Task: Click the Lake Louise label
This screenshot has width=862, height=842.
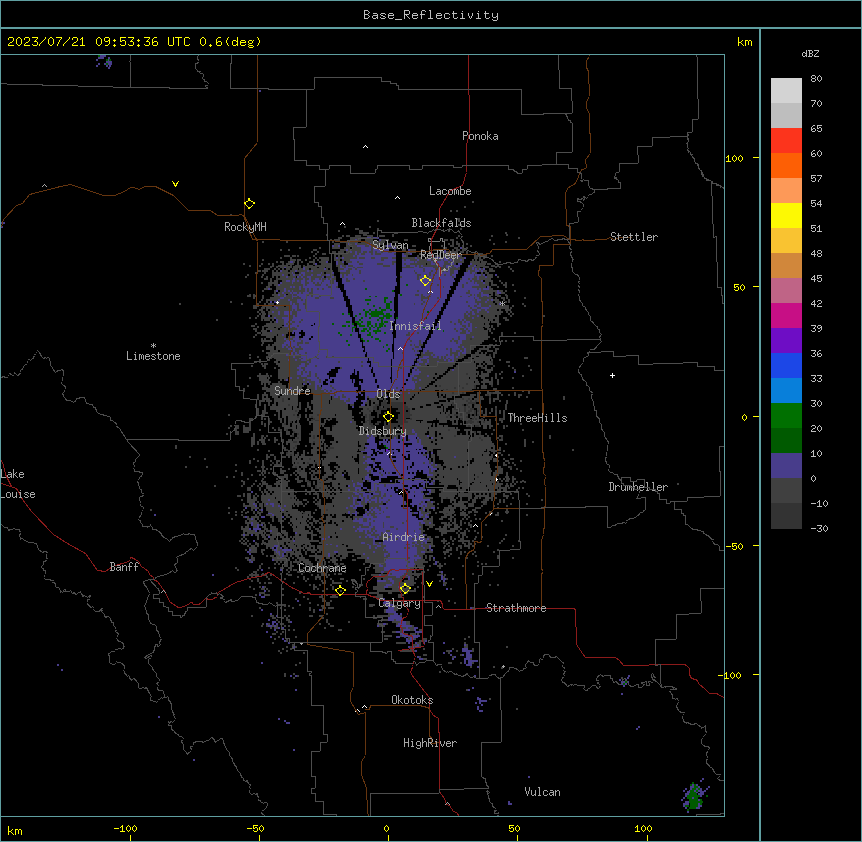Action: click(x=18, y=484)
